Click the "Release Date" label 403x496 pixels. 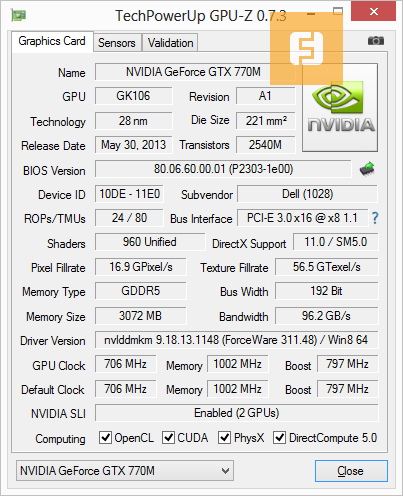[x=53, y=146]
